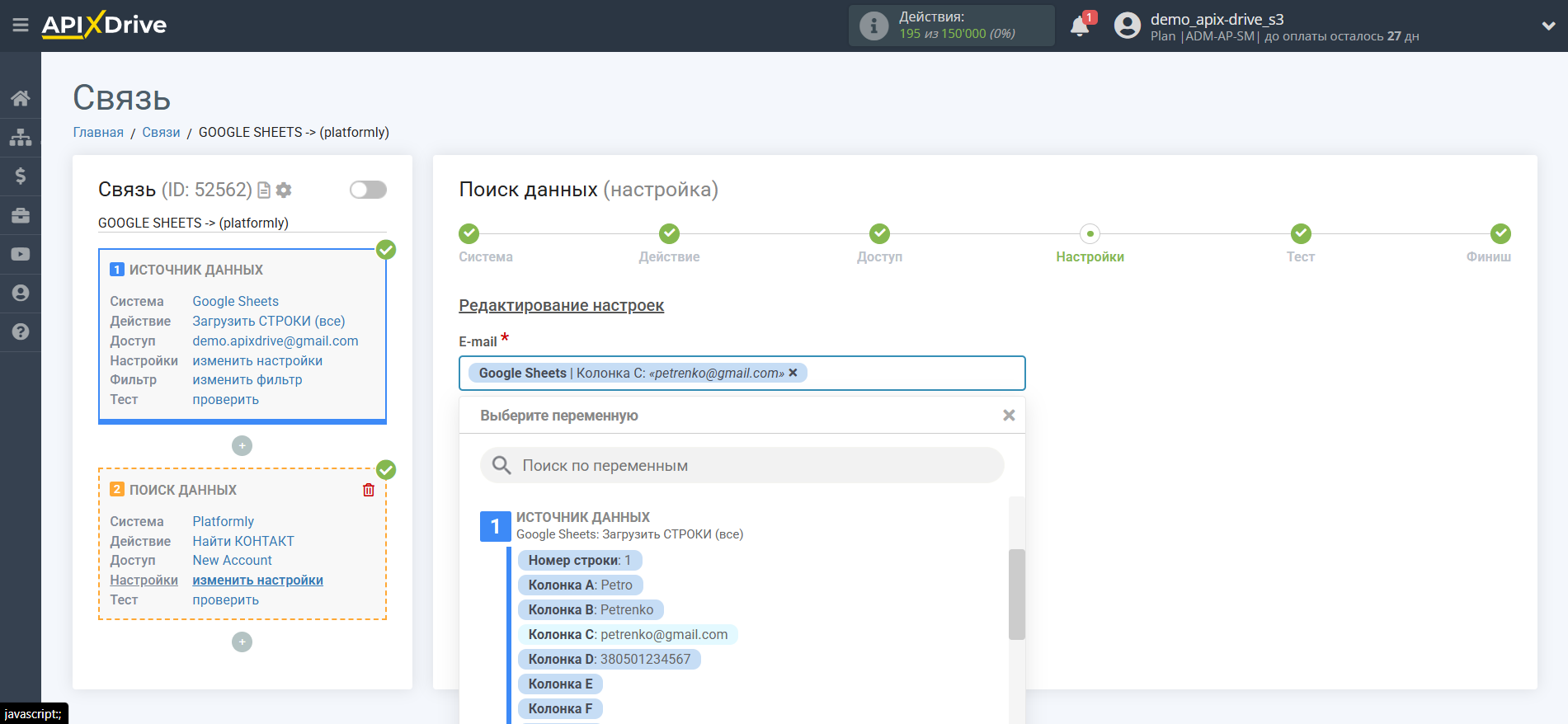Viewport: 1568px width, 724px height.
Task: Open the notifications bell
Action: (1080, 26)
